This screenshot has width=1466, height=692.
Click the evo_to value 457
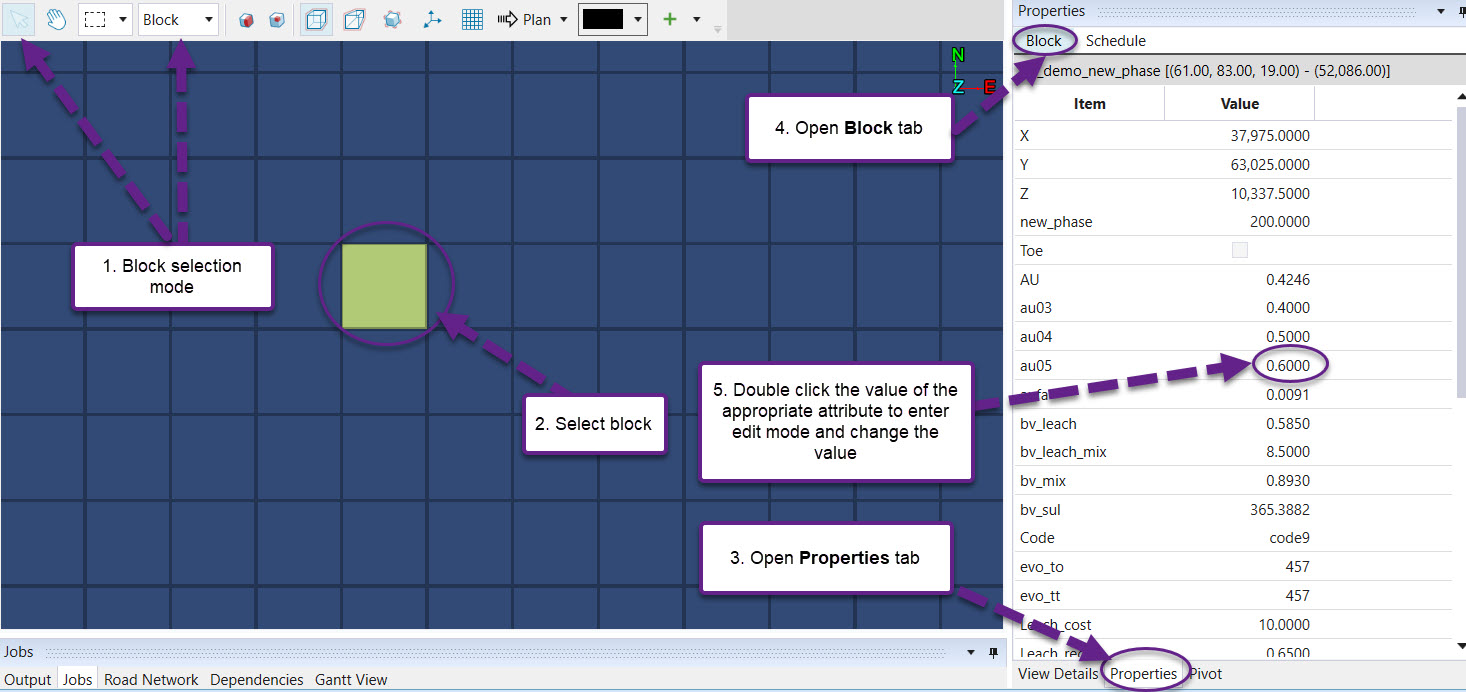coord(1297,567)
